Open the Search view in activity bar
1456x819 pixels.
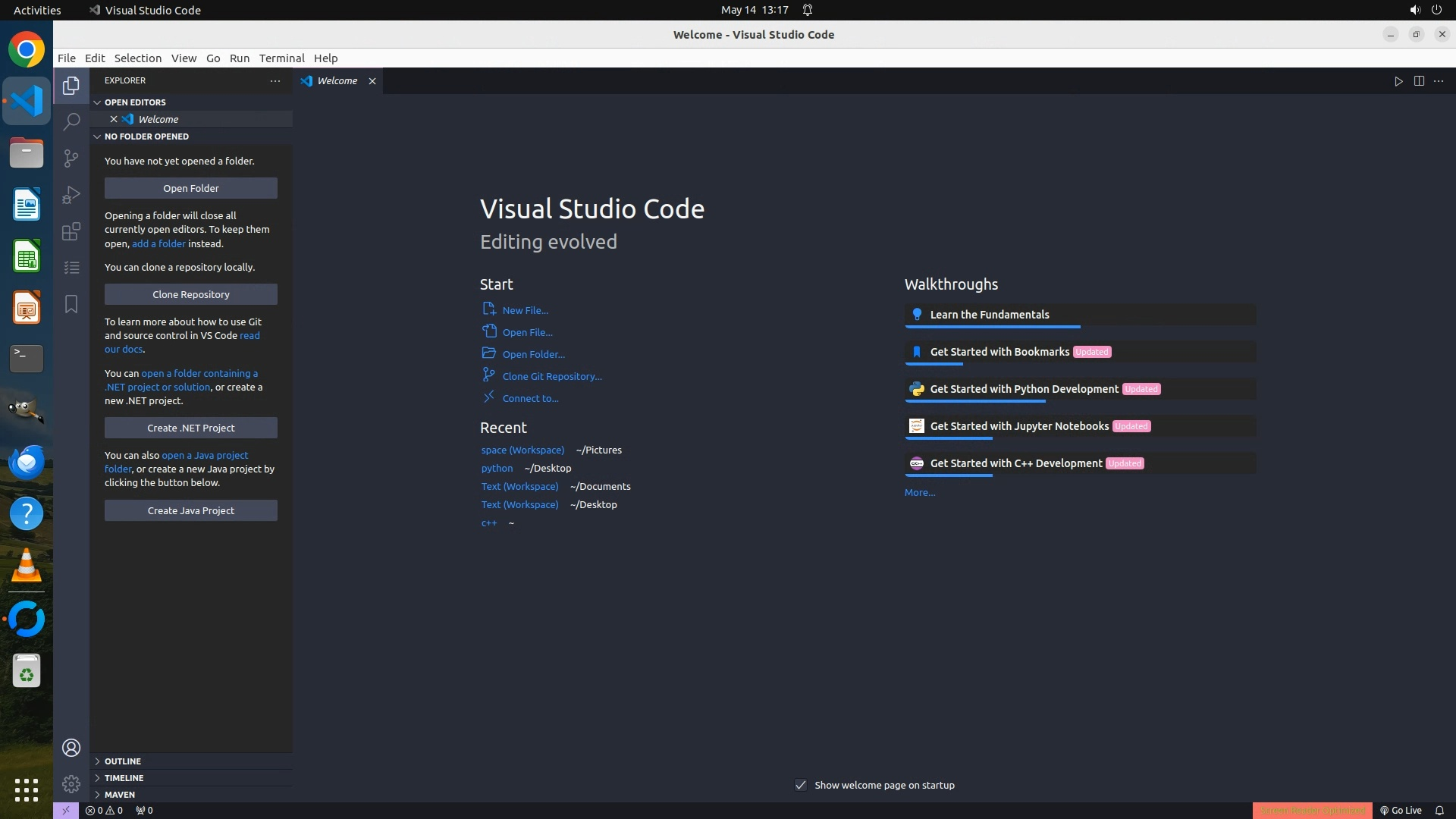[x=71, y=121]
